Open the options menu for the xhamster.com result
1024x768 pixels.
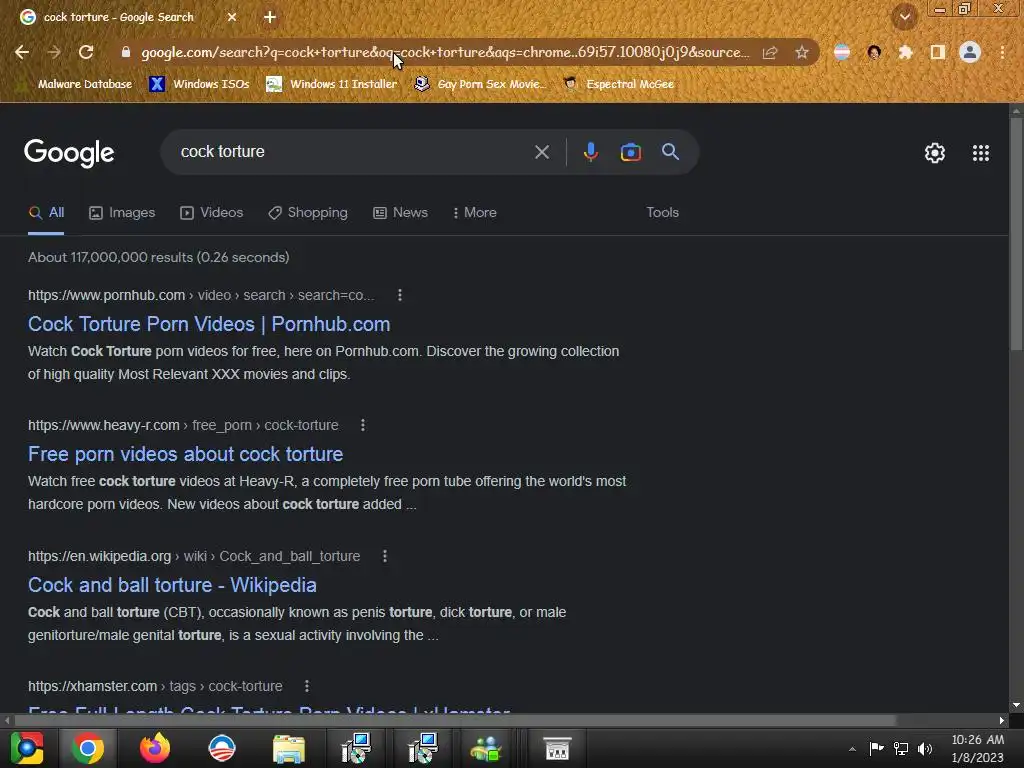[307, 686]
